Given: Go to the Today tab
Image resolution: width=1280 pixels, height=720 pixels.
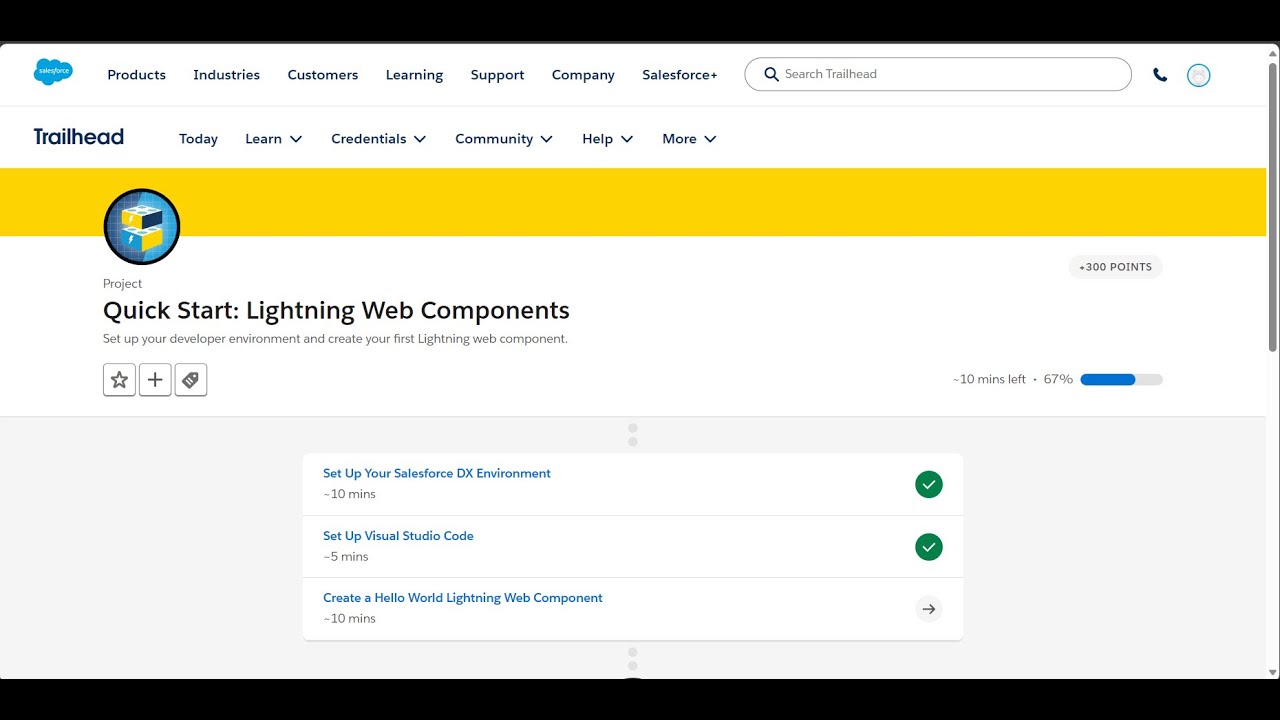Looking at the screenshot, I should tap(198, 139).
